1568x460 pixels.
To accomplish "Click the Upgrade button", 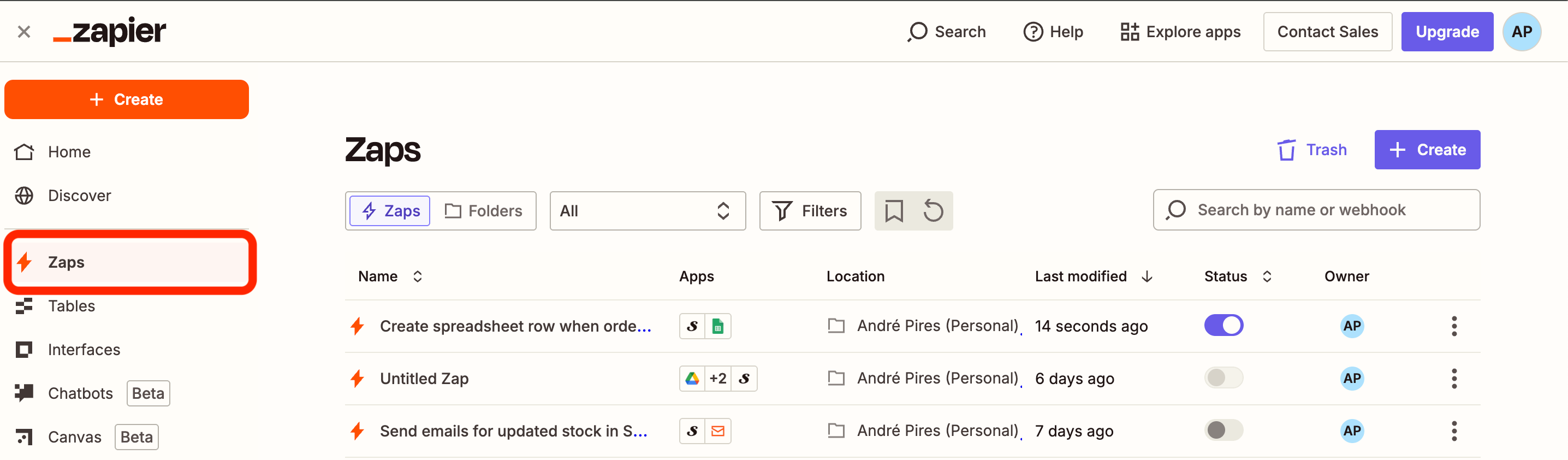I will click(x=1446, y=32).
